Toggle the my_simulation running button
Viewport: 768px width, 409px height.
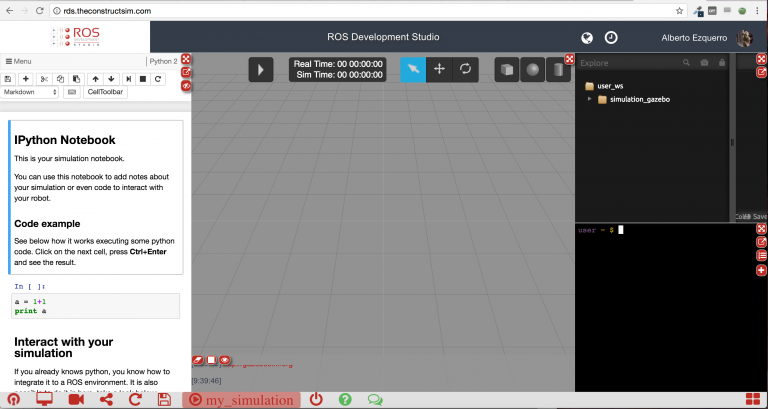click(241, 400)
